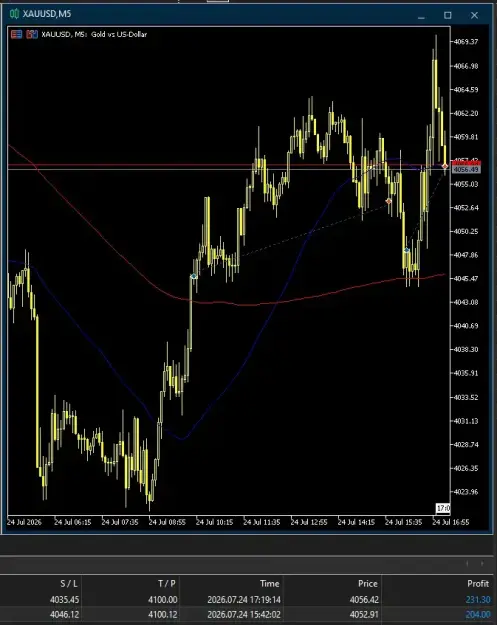Click price scale label 4040.69

tap(466, 326)
